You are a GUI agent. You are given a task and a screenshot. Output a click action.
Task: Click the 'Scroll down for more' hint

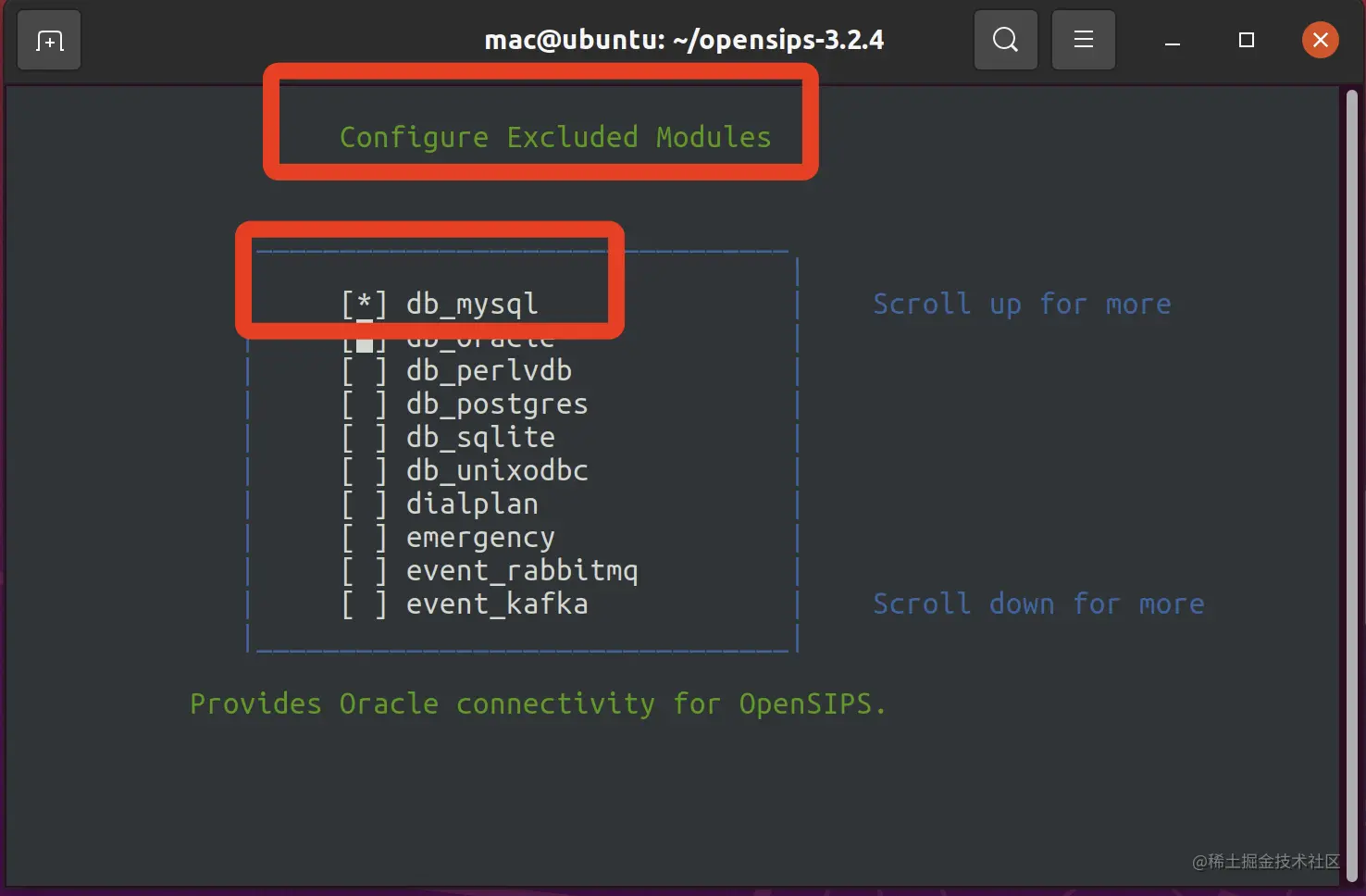point(1038,604)
